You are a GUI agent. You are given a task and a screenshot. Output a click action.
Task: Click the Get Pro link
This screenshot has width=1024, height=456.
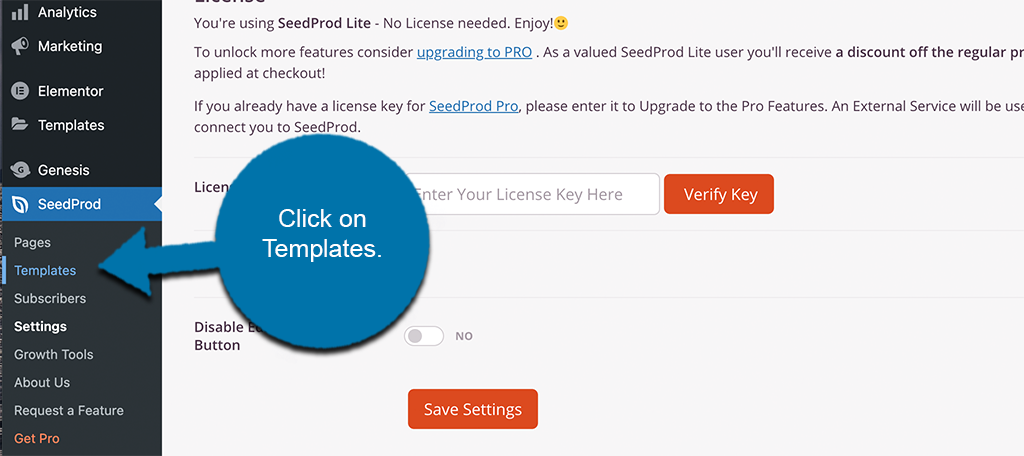point(37,439)
